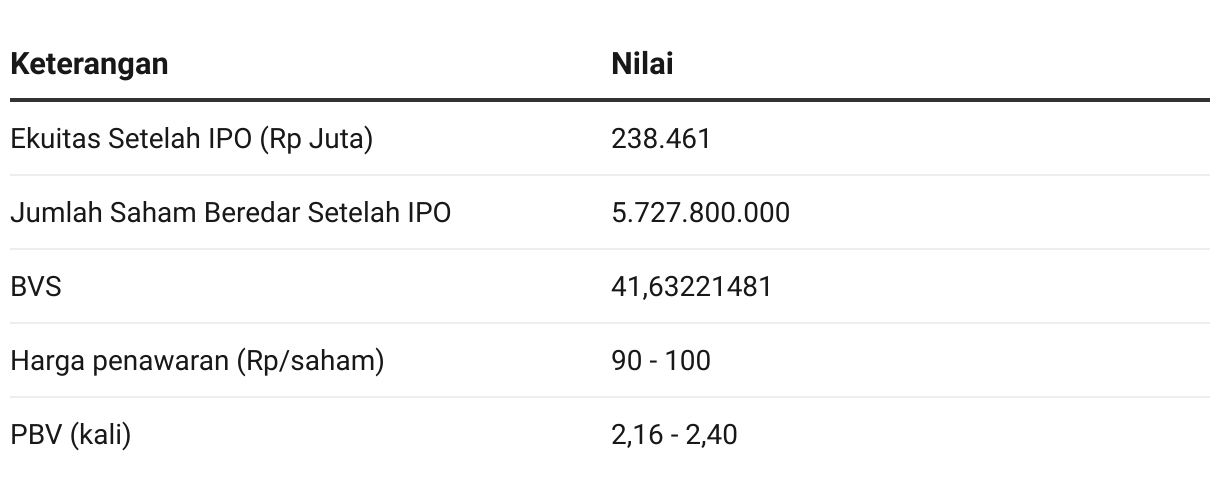Click the Keterangan column header
Screen dimensions: 1220x480
[x=89, y=64]
